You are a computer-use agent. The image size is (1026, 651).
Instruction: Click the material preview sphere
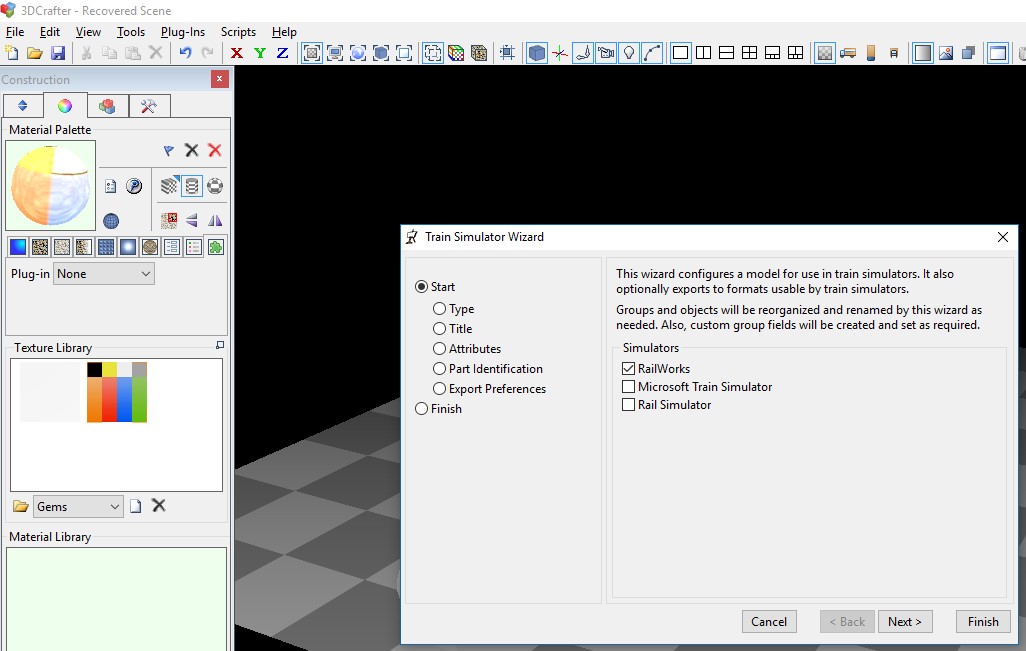[x=51, y=186]
